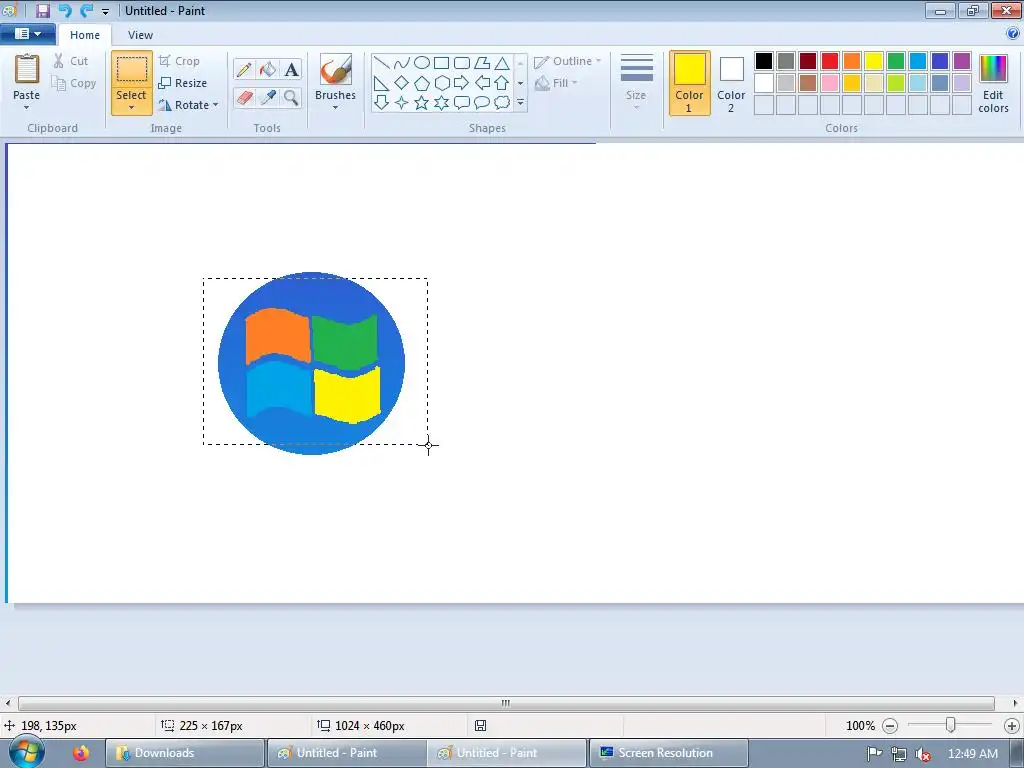This screenshot has height=768, width=1024.
Task: Pick the Rectangle shape
Action: tap(441, 63)
